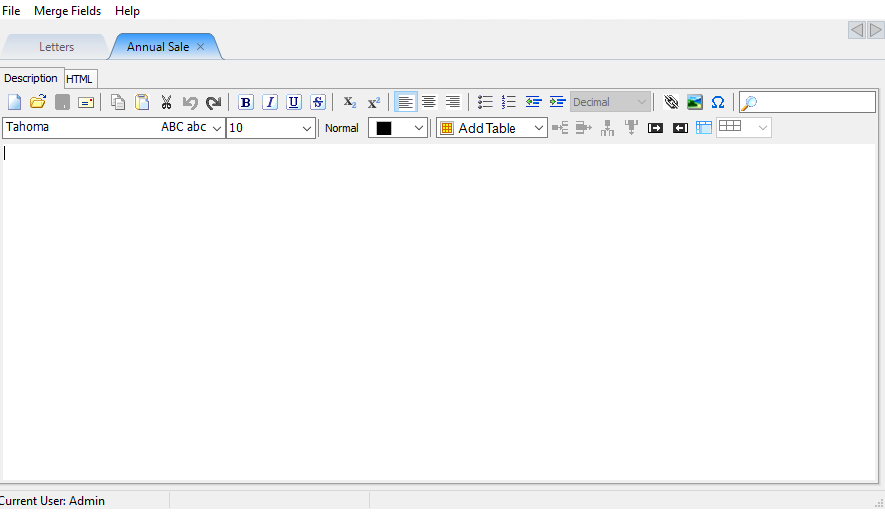Create a new blank document
The width and height of the screenshot is (885, 514).
(x=14, y=102)
